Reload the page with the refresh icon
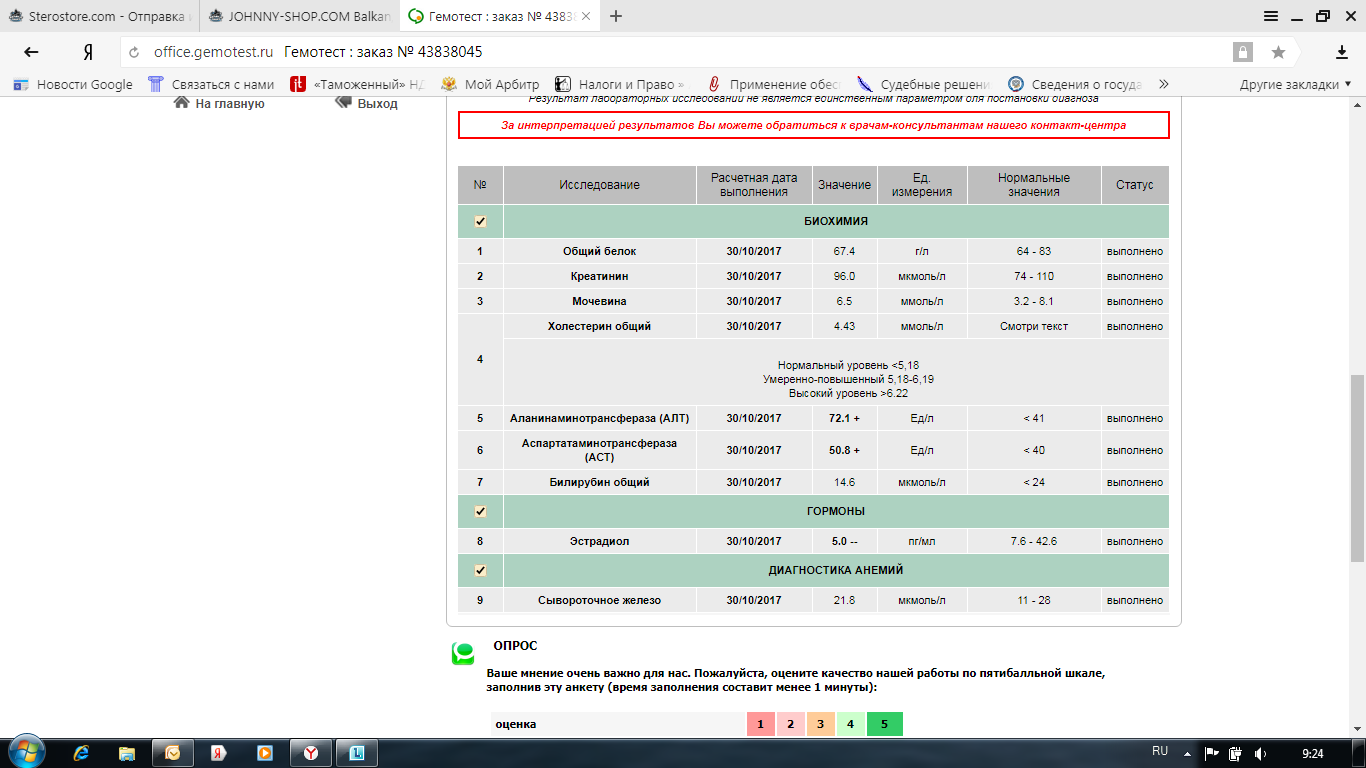 [134, 52]
